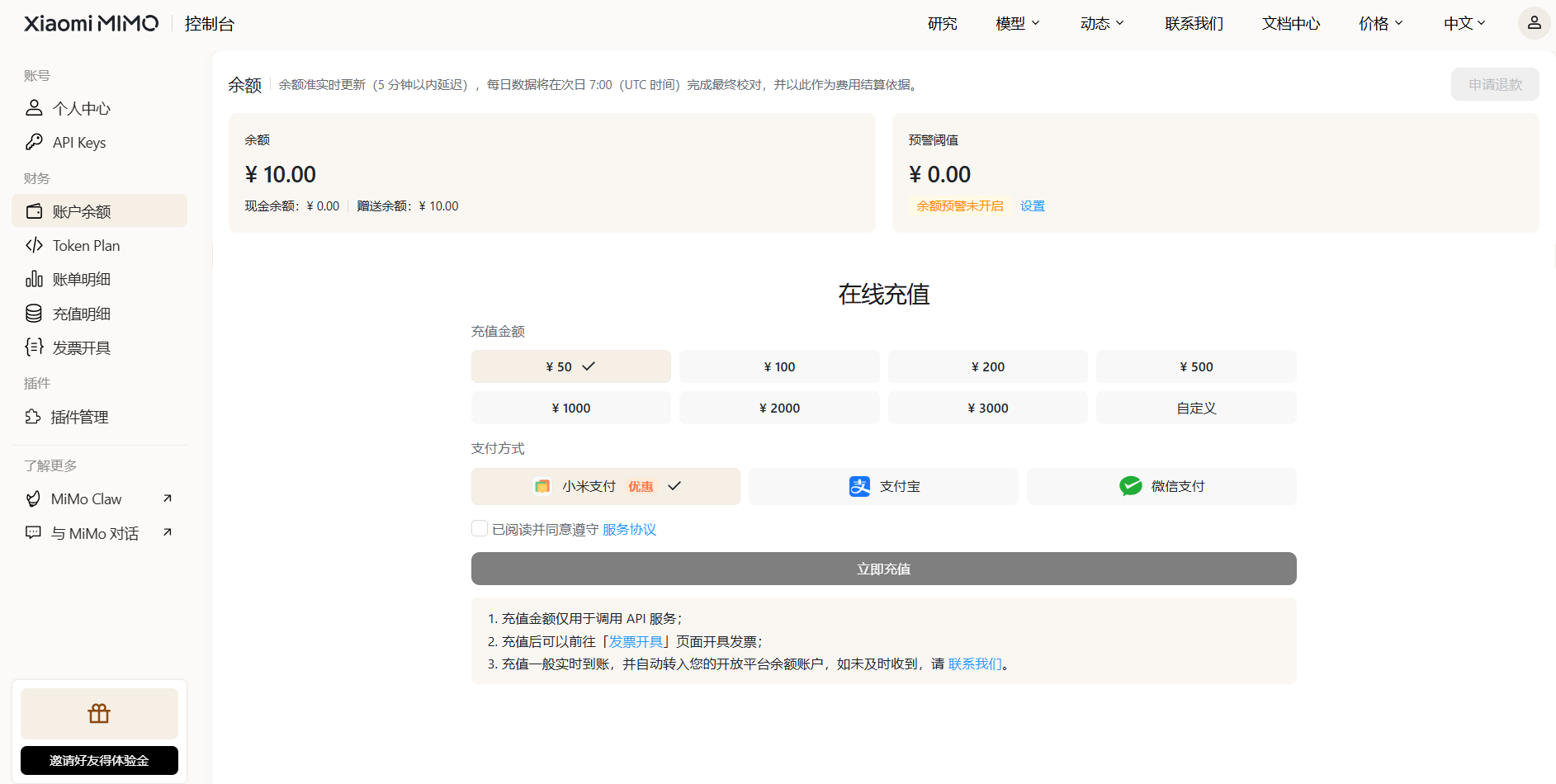Click the 支付方式 section label
The height and width of the screenshot is (784, 1556).
[498, 448]
